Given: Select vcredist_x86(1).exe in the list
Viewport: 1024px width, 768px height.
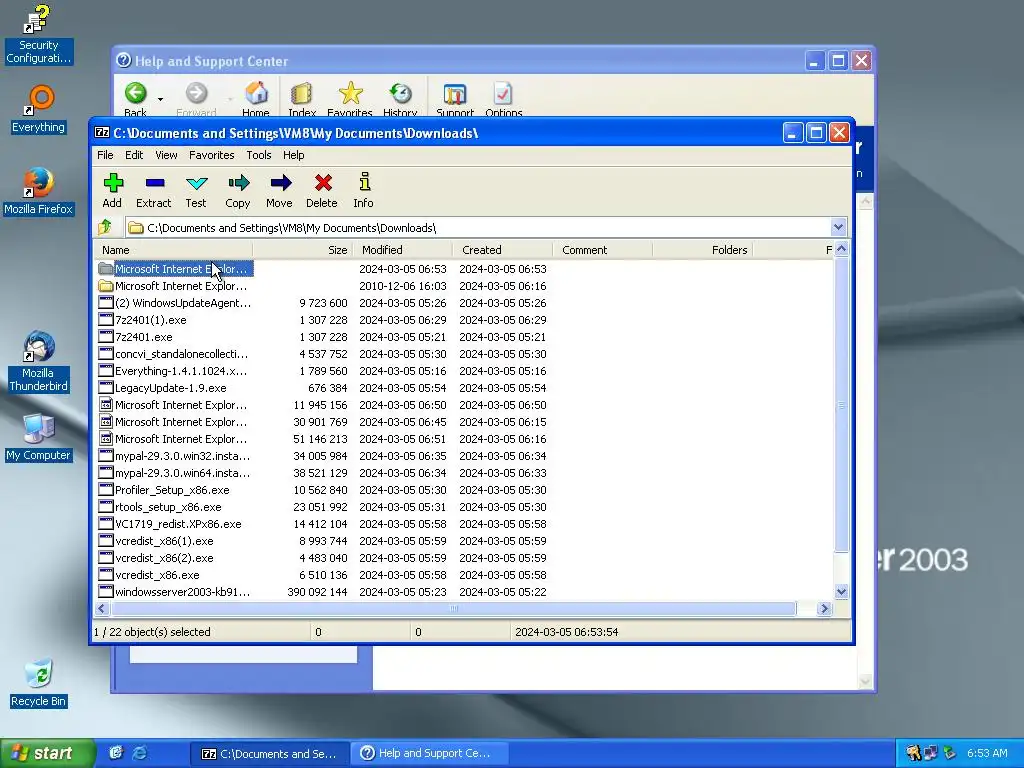Looking at the screenshot, I should pyautogui.click(x=164, y=541).
